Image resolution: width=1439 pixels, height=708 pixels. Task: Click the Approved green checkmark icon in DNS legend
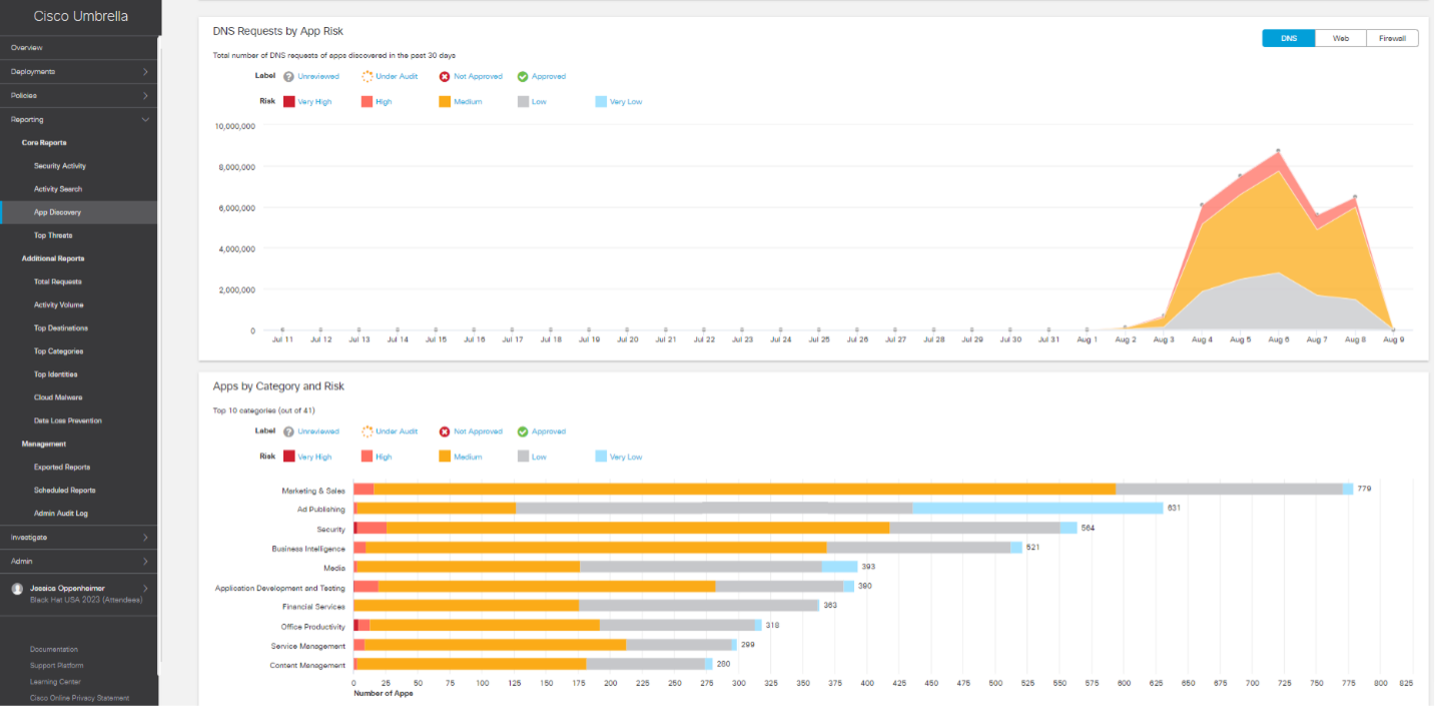point(523,77)
